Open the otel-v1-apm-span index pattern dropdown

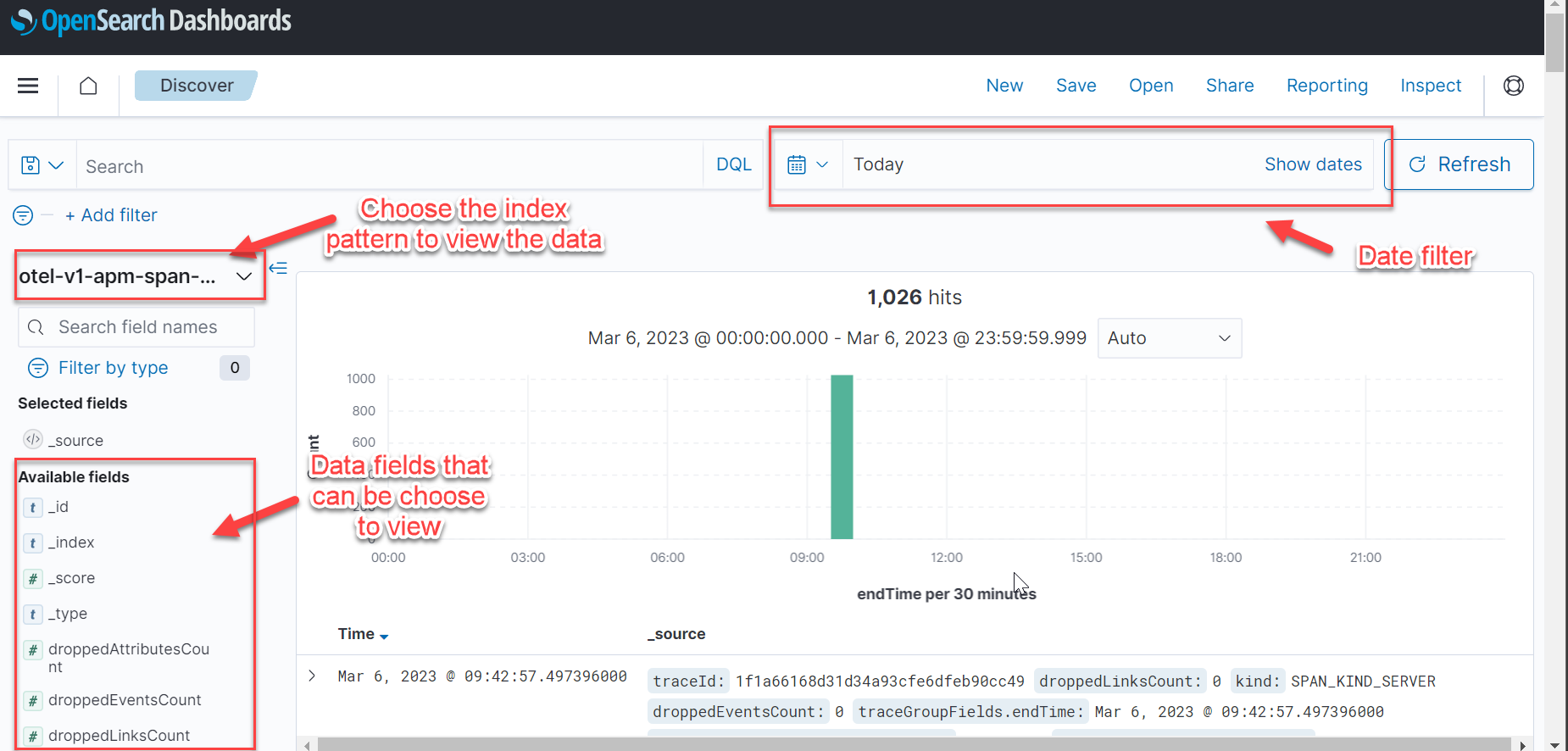(x=136, y=276)
